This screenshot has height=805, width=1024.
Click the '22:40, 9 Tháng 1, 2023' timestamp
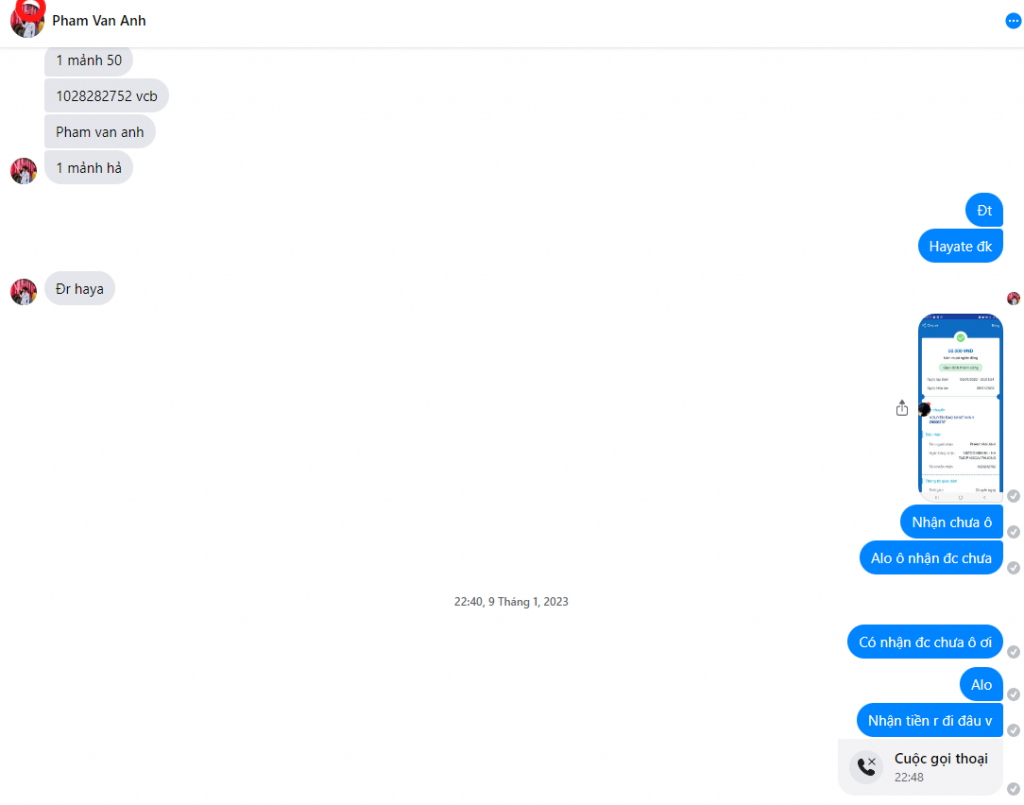[x=511, y=601]
